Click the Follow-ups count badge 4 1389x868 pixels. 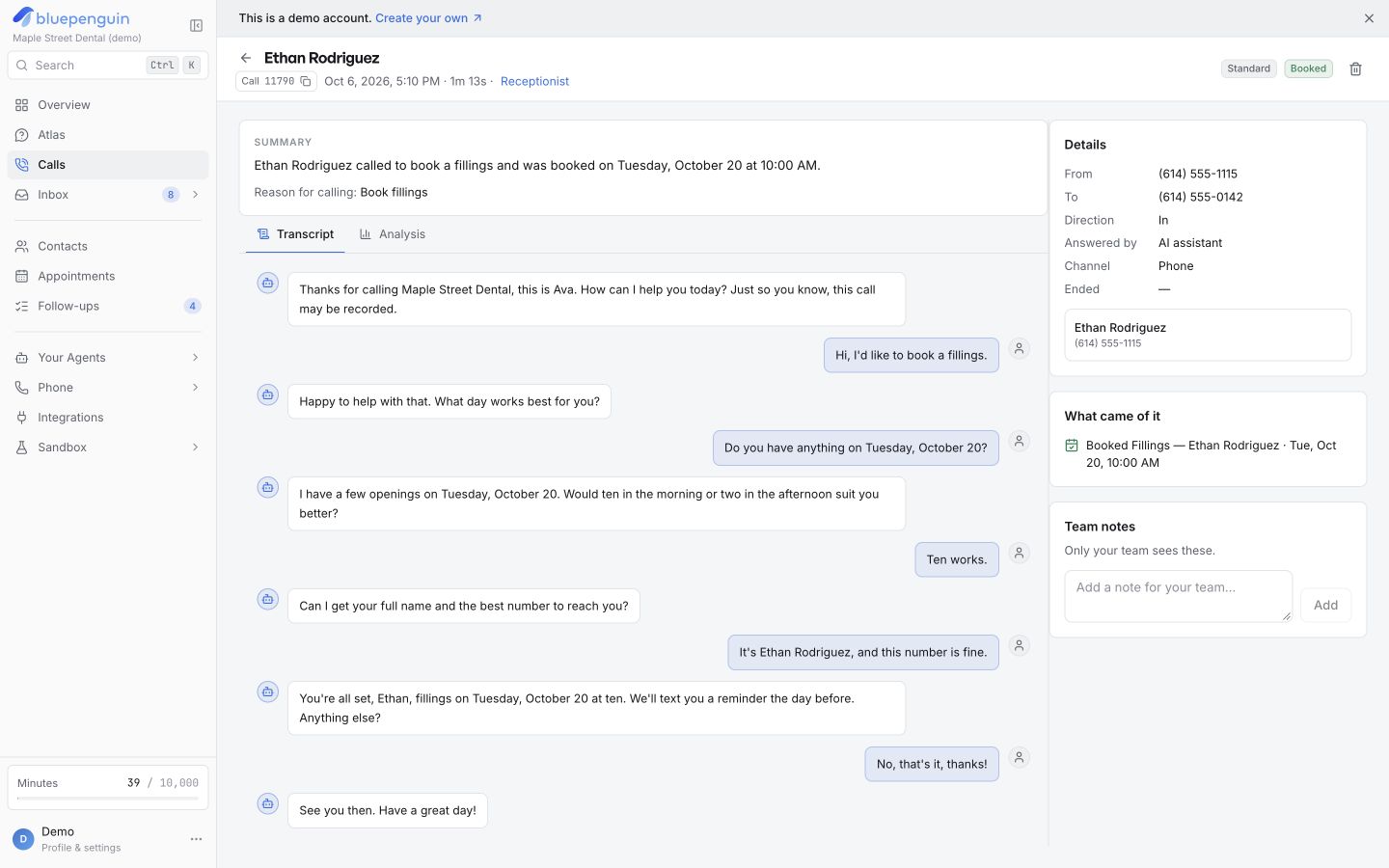coord(192,307)
